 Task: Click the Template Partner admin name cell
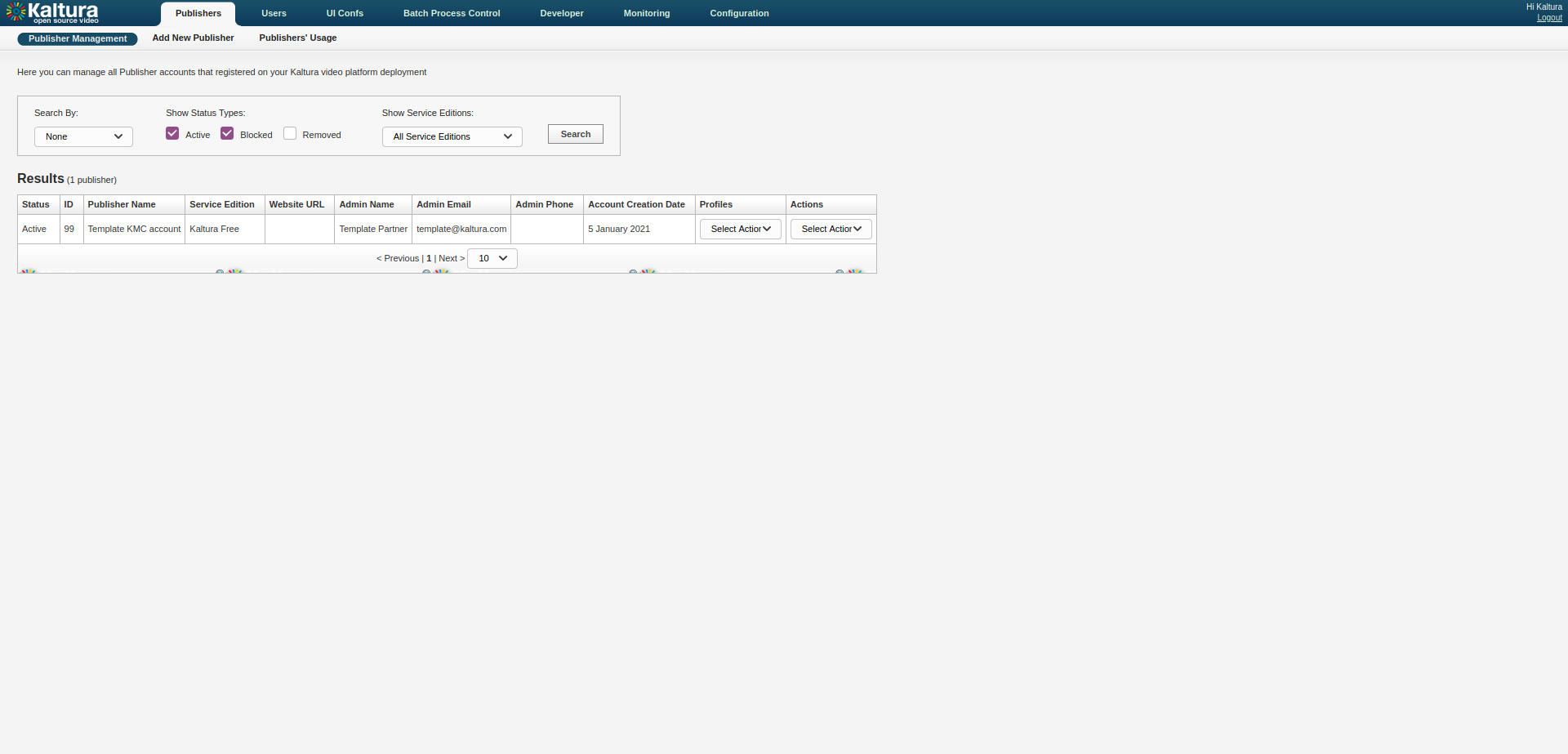(373, 229)
